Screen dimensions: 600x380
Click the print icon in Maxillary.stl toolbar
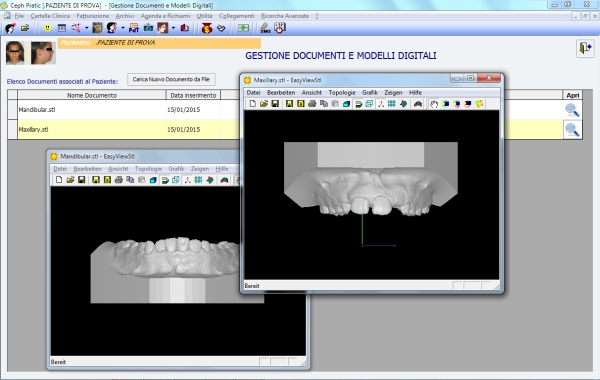pyautogui.click(x=312, y=104)
